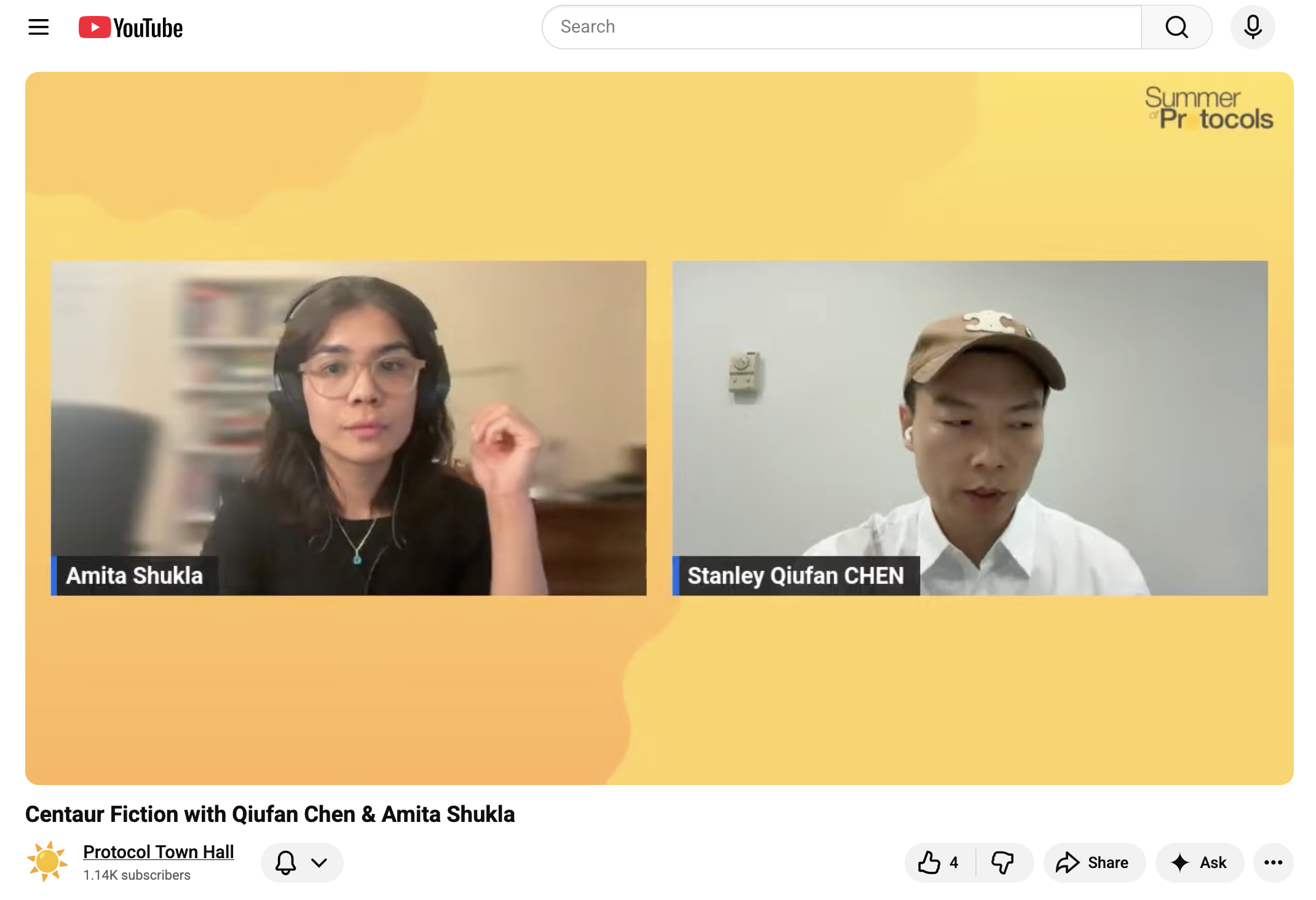Expand the notification options chevron
This screenshot has width=1316, height=900.
pyautogui.click(x=319, y=862)
